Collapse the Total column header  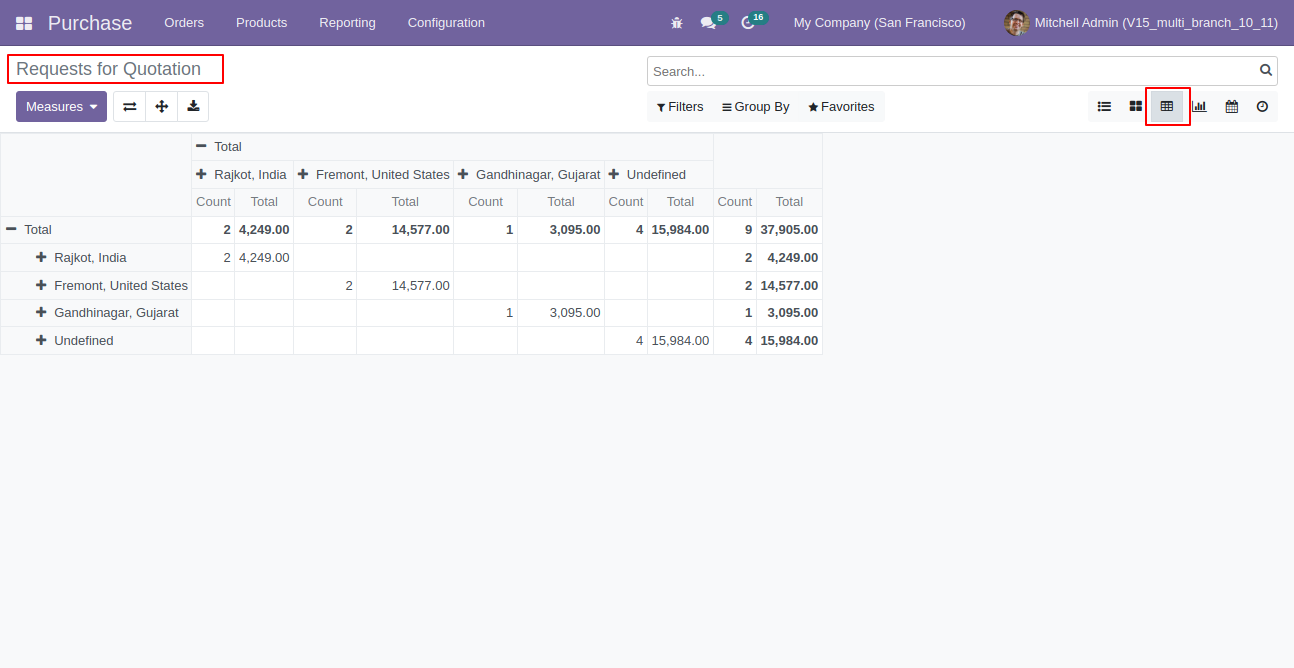coord(452,147)
